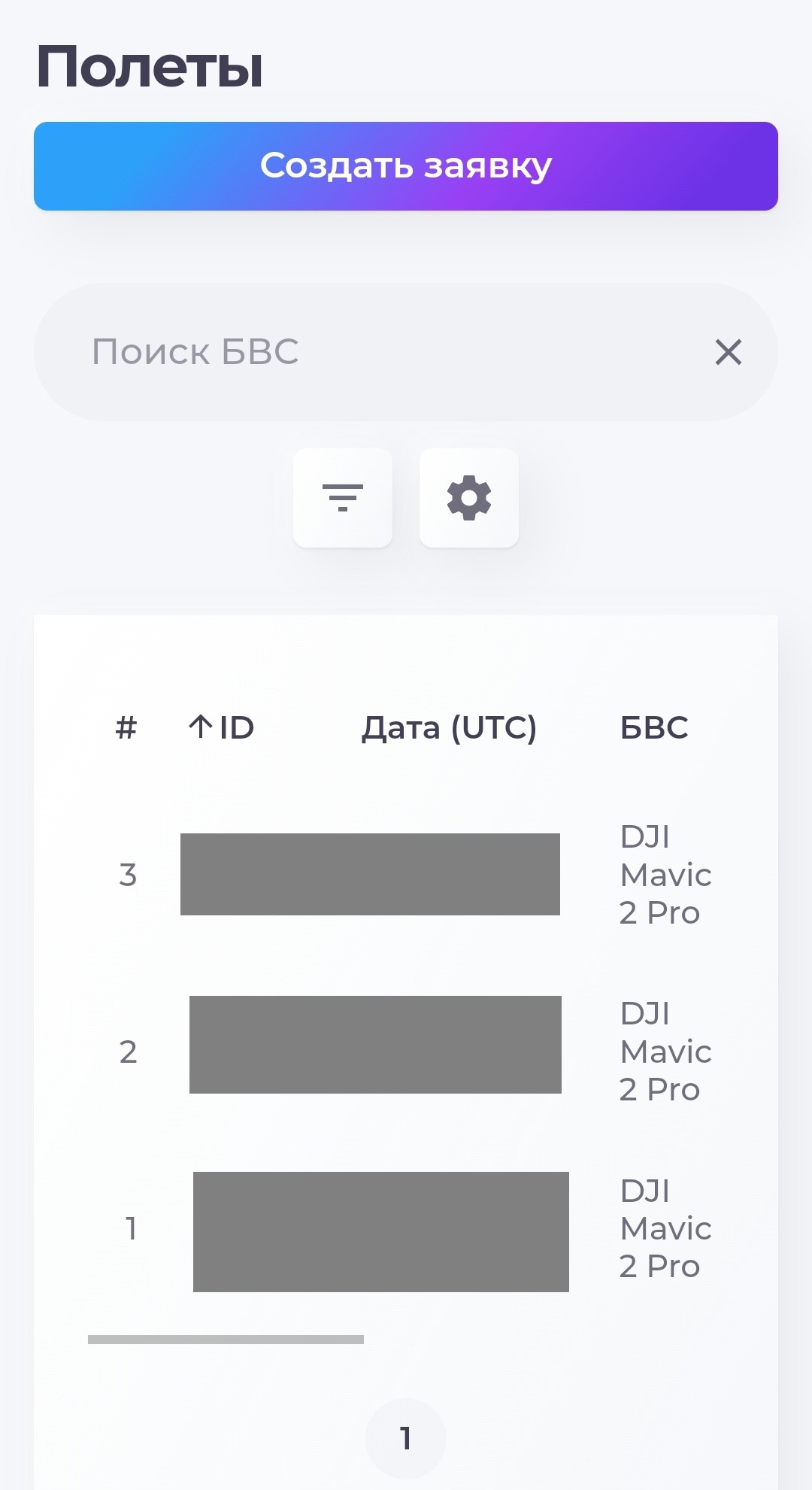
Task: Focus the Поиск БВС search field
Action: (x=376, y=352)
